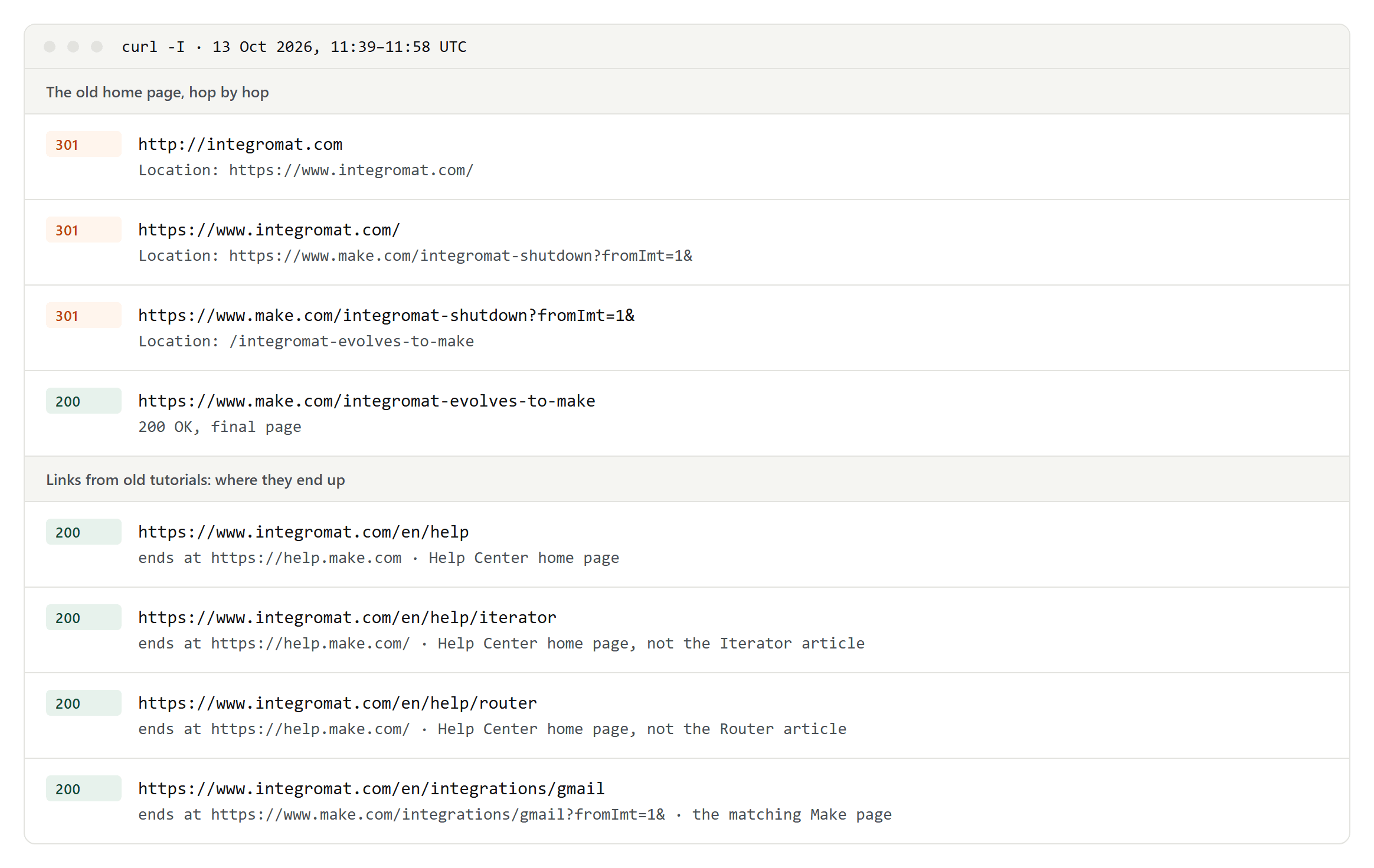Screen dimensions: 1374x868
Task: Click the 200 badge beside the /en/help URL
Action: tap(84, 532)
